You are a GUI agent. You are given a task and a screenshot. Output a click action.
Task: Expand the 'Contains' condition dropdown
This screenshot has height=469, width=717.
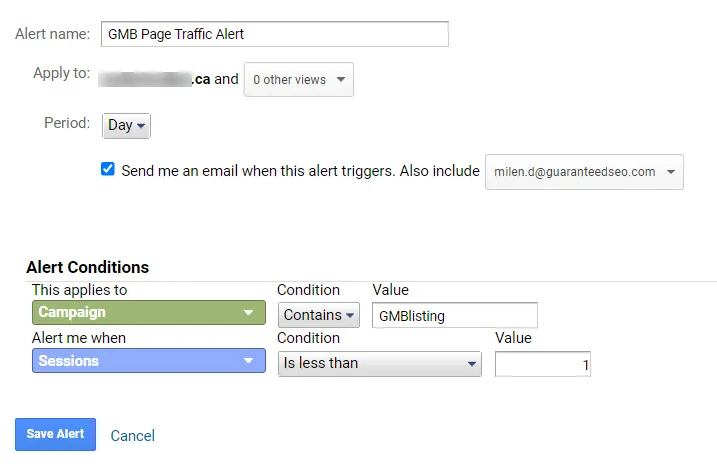317,316
